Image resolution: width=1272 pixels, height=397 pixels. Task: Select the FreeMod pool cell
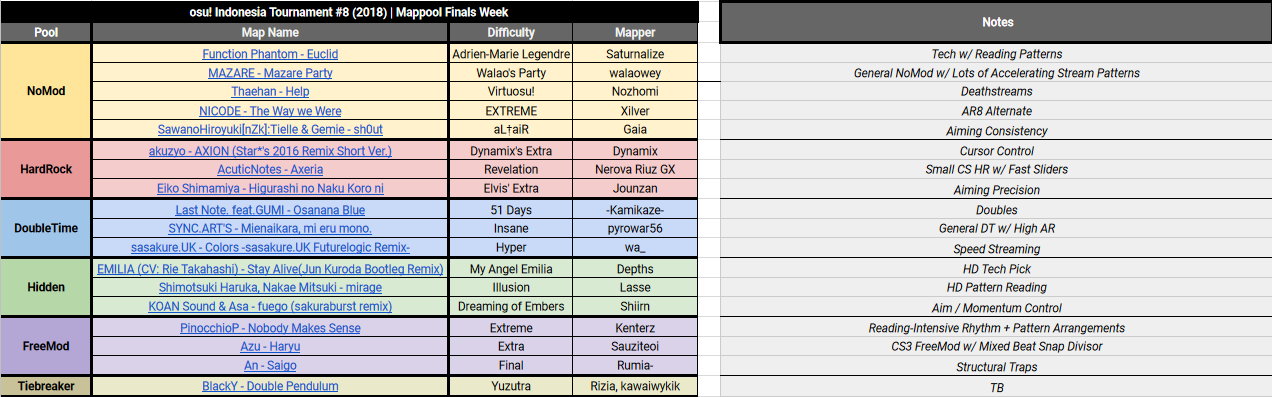(46, 347)
